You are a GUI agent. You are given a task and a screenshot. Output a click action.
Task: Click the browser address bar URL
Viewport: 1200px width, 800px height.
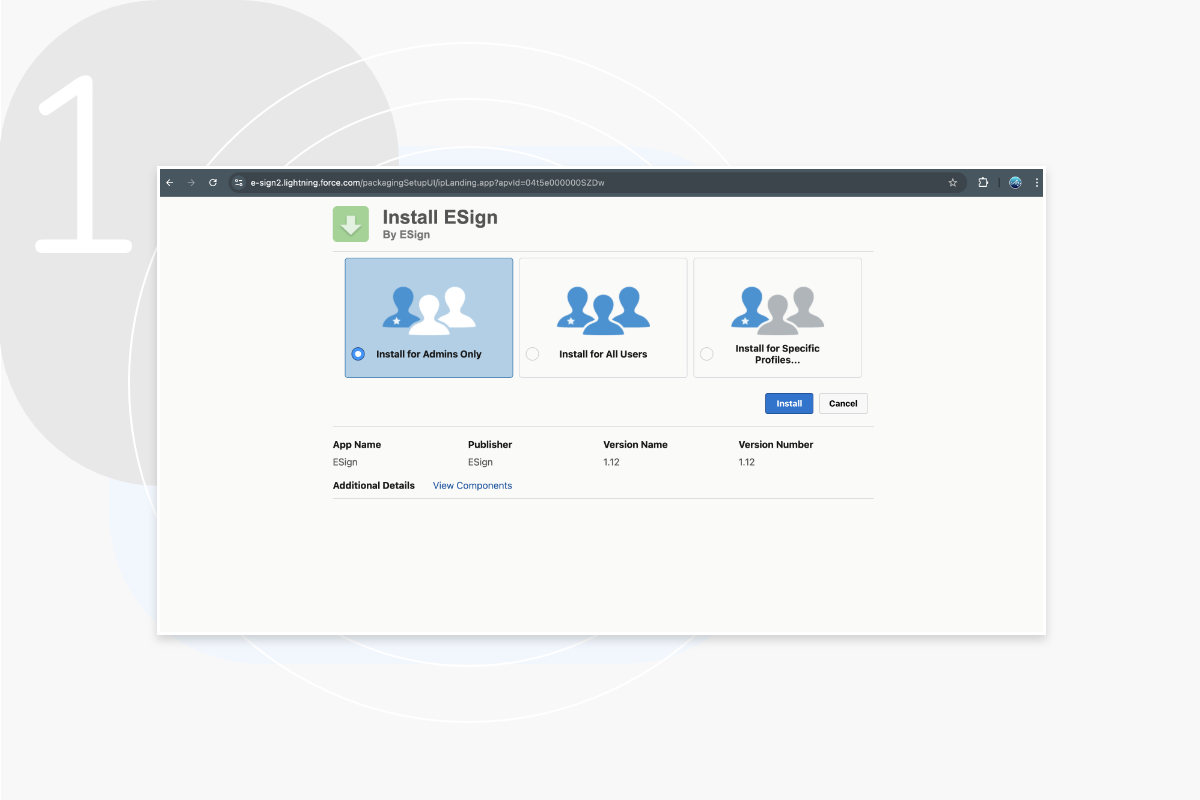pyautogui.click(x=427, y=183)
